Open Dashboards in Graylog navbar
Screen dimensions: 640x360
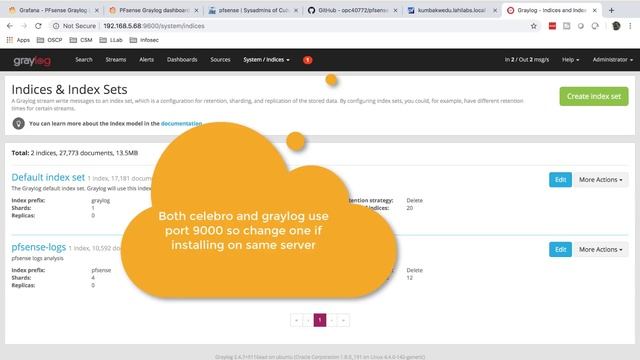pyautogui.click(x=182, y=60)
